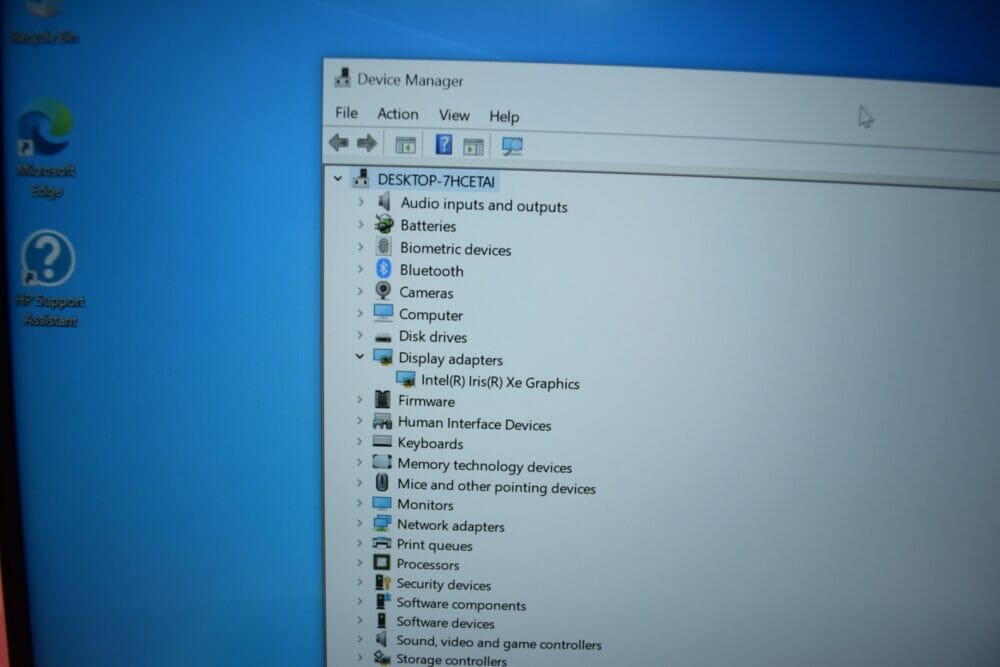Click the Keyboards category icon
The height and width of the screenshot is (667, 1000).
pos(382,441)
